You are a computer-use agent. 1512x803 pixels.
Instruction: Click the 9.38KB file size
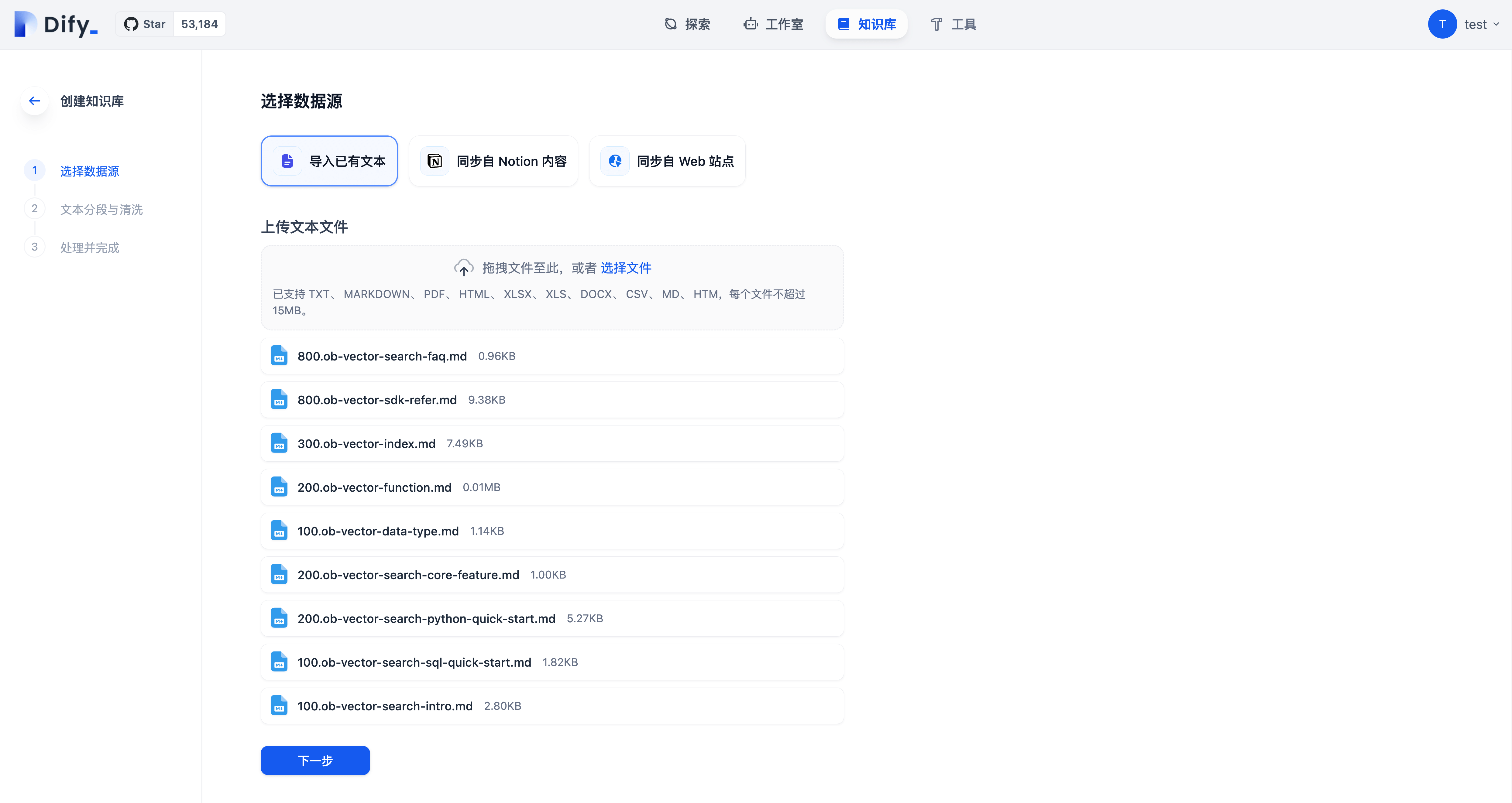click(x=486, y=400)
